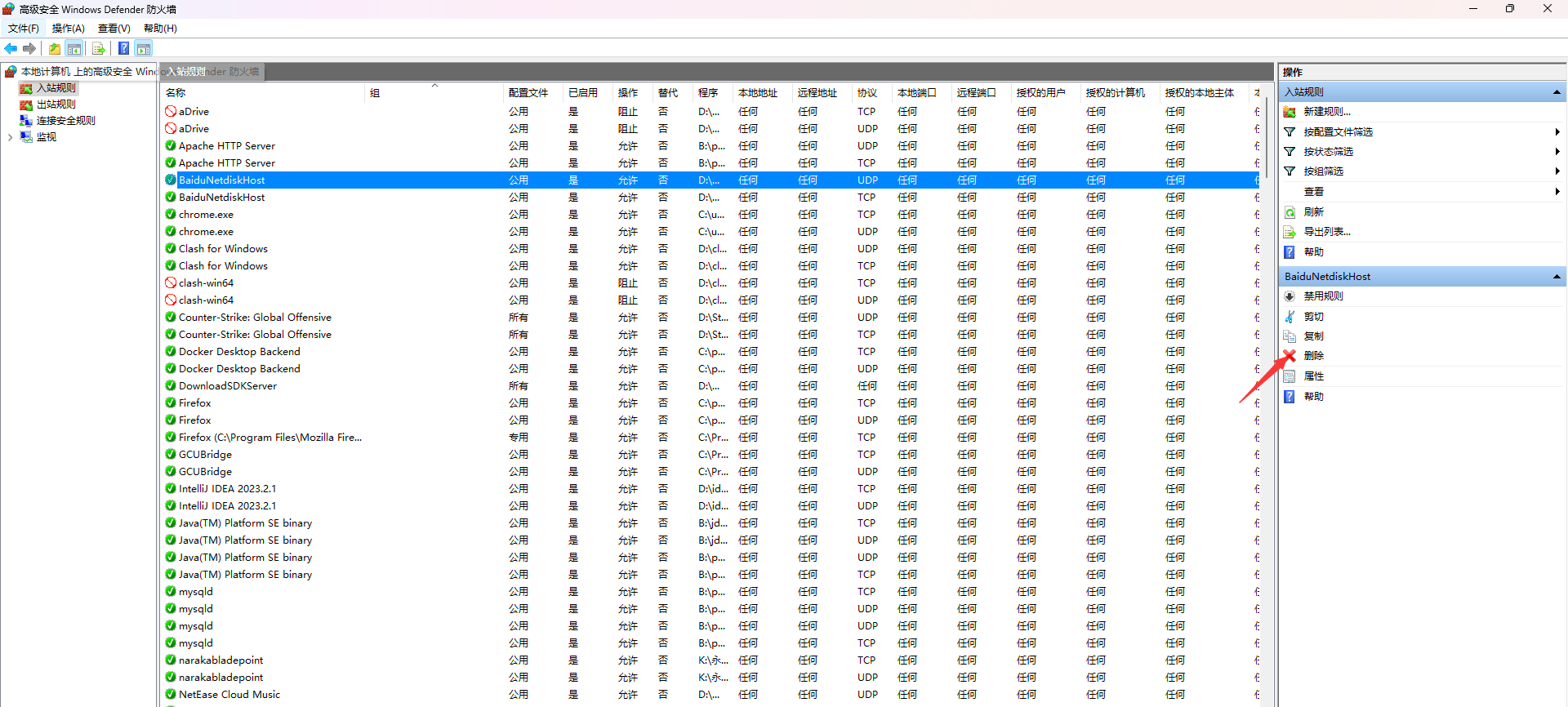Collapse the BaiduNetdiskHost actions section
The image size is (1568, 707).
coord(1557,277)
